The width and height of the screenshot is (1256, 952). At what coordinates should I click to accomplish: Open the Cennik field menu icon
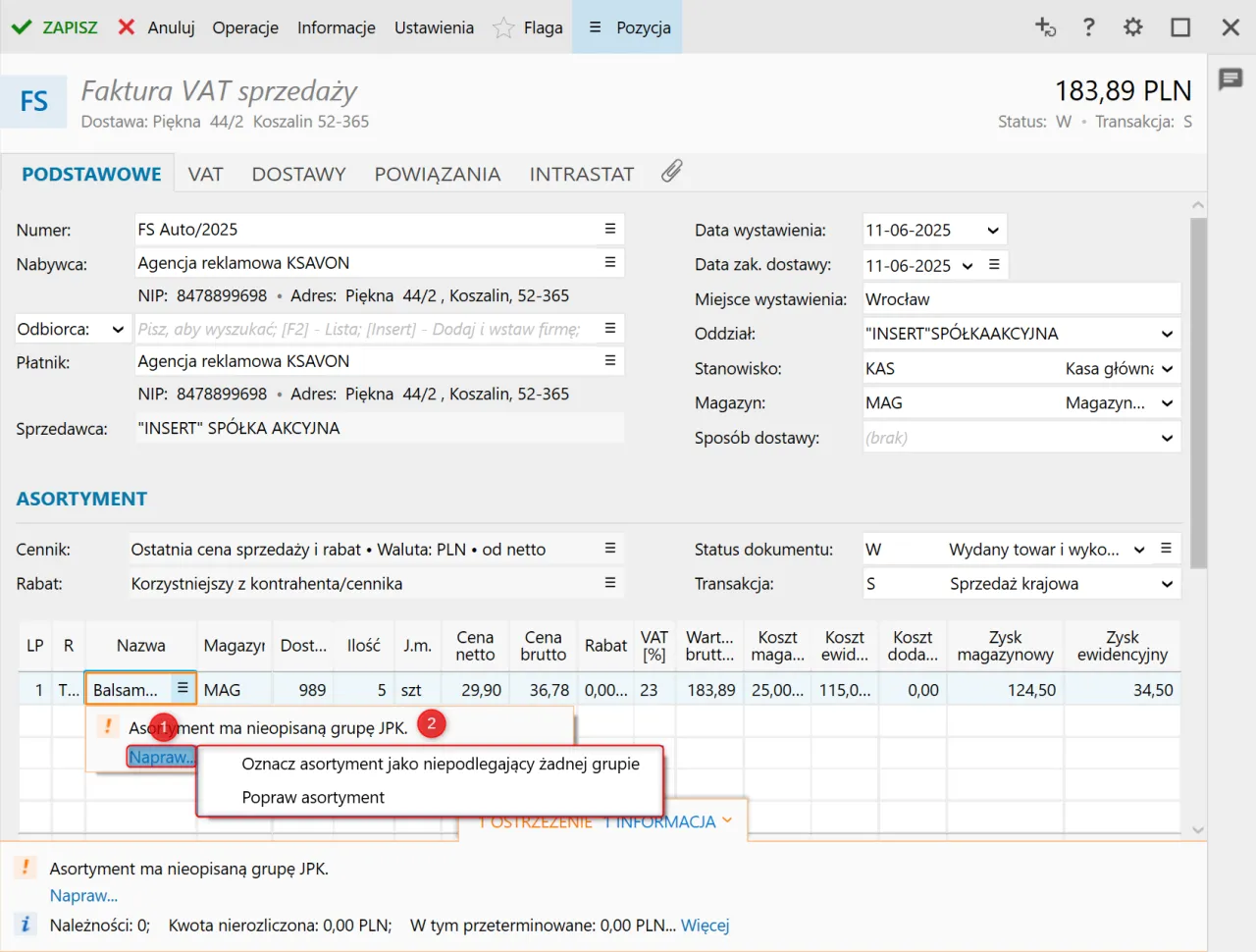click(609, 549)
